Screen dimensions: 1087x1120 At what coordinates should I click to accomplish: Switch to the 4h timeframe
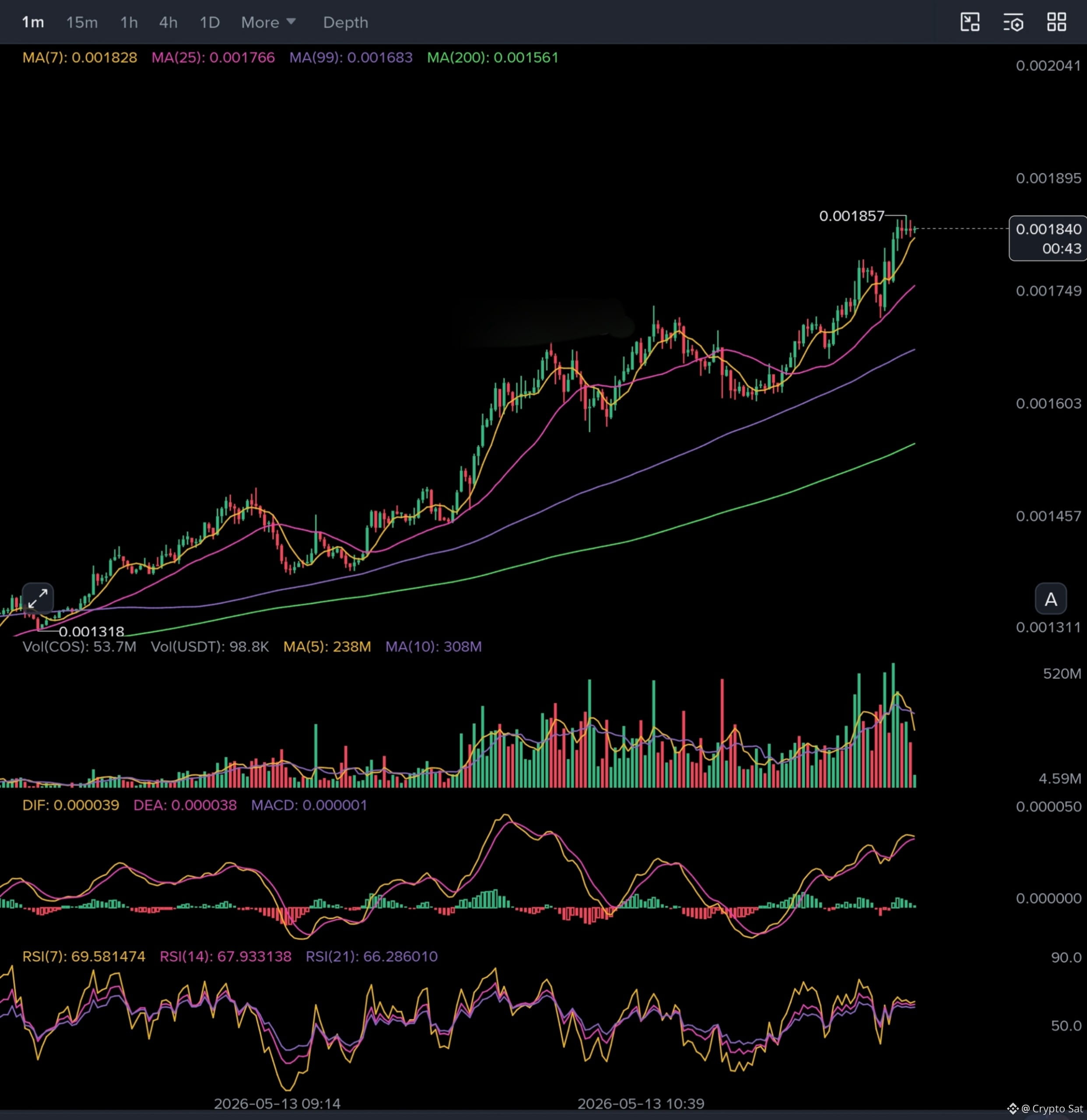[x=168, y=22]
